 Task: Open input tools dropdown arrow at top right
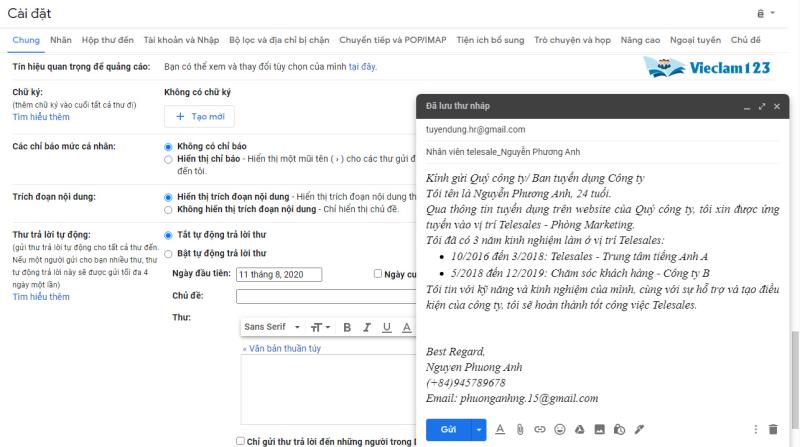(772, 13)
